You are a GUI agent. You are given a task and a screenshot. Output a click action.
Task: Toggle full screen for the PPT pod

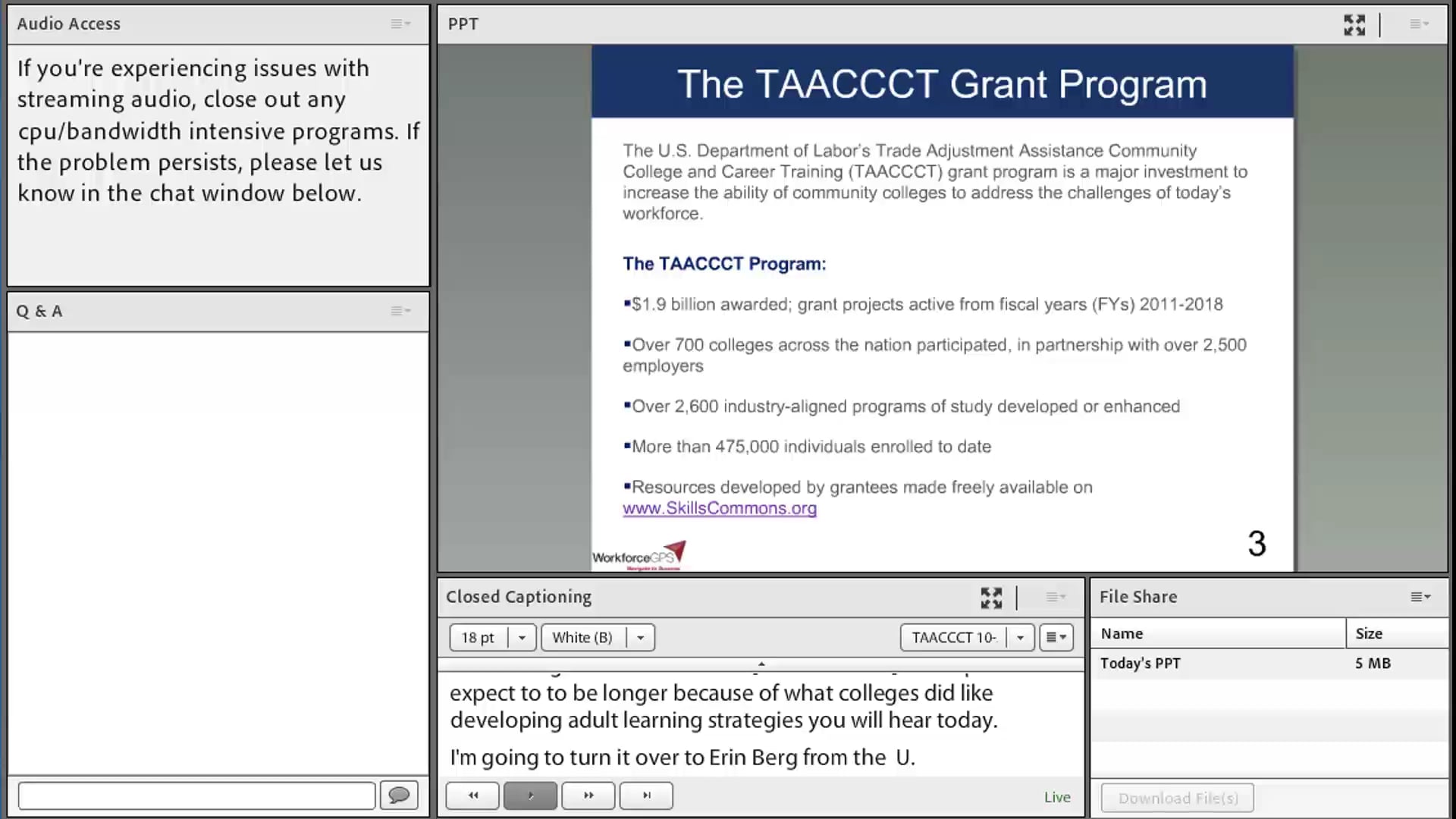(1354, 24)
